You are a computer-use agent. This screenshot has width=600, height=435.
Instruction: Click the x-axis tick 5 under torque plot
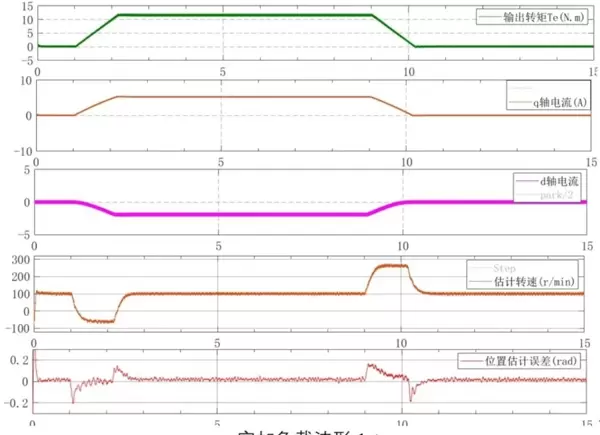pos(222,73)
